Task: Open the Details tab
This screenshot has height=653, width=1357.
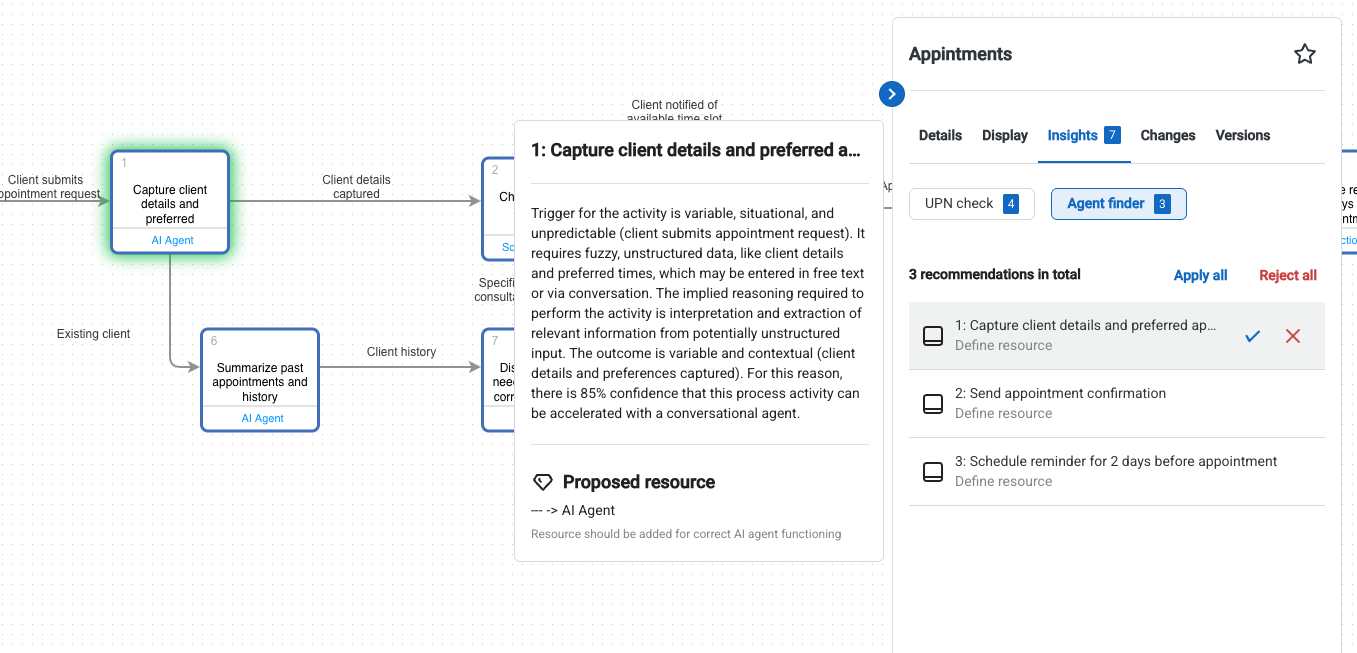Action: tap(940, 135)
